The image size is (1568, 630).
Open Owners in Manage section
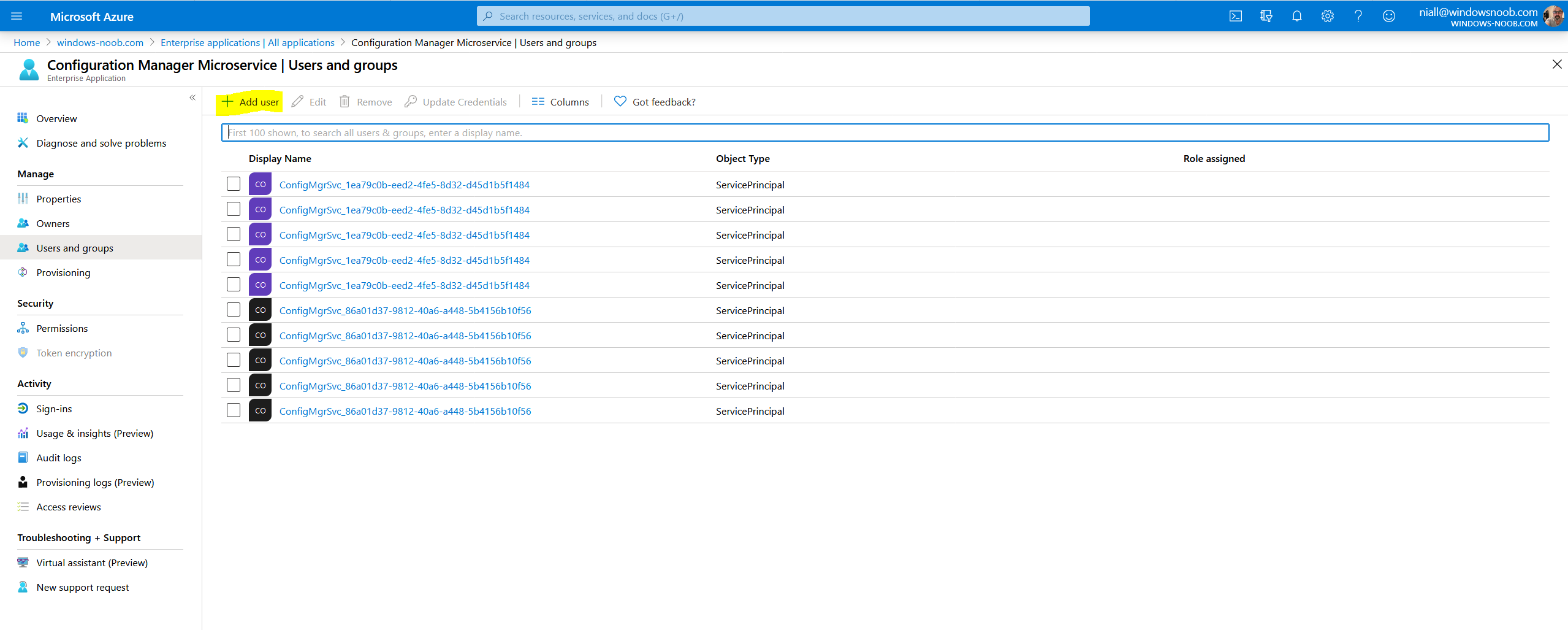pyautogui.click(x=53, y=223)
